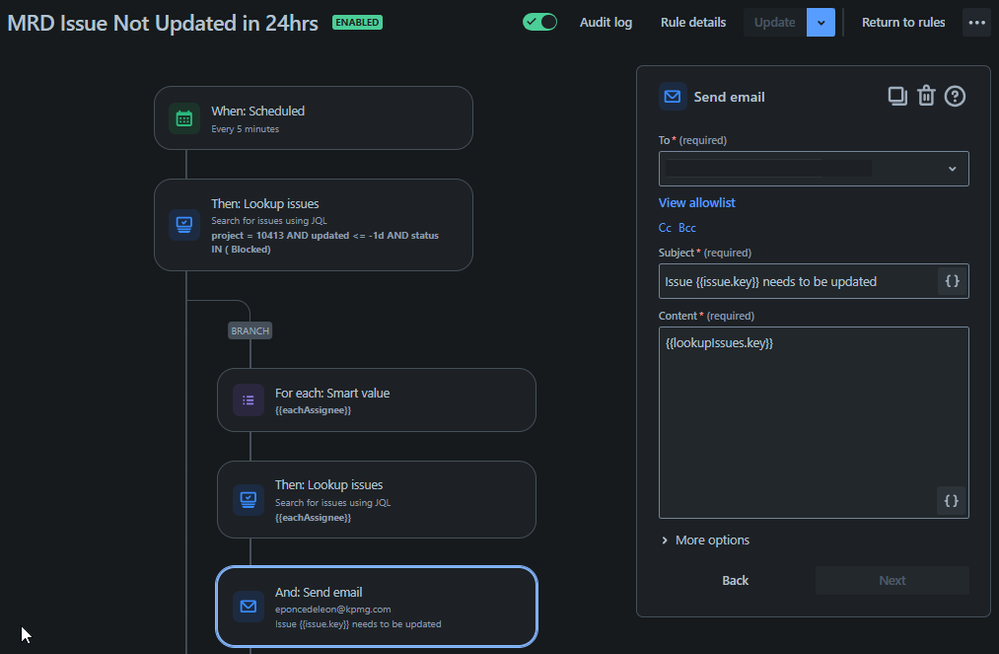This screenshot has width=999, height=654.
Task: Click the Send email icon in the panel header
Action: coord(672,96)
